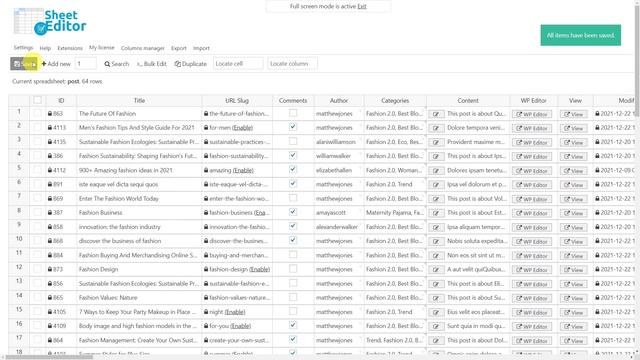Open WP Editor for Fashion Design row

[532, 270]
